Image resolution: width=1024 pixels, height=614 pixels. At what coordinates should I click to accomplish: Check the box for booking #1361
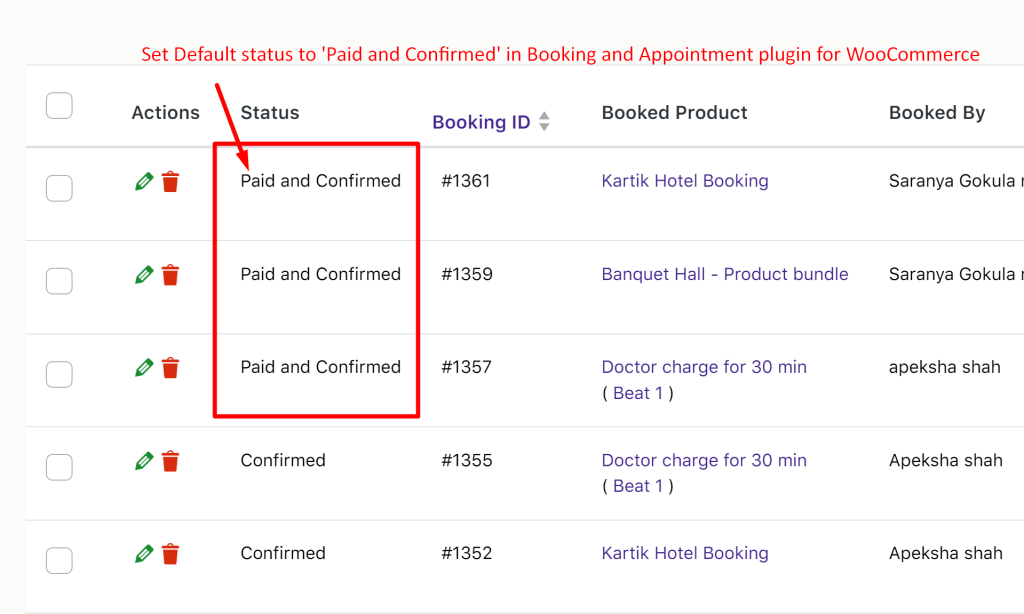[x=59, y=188]
